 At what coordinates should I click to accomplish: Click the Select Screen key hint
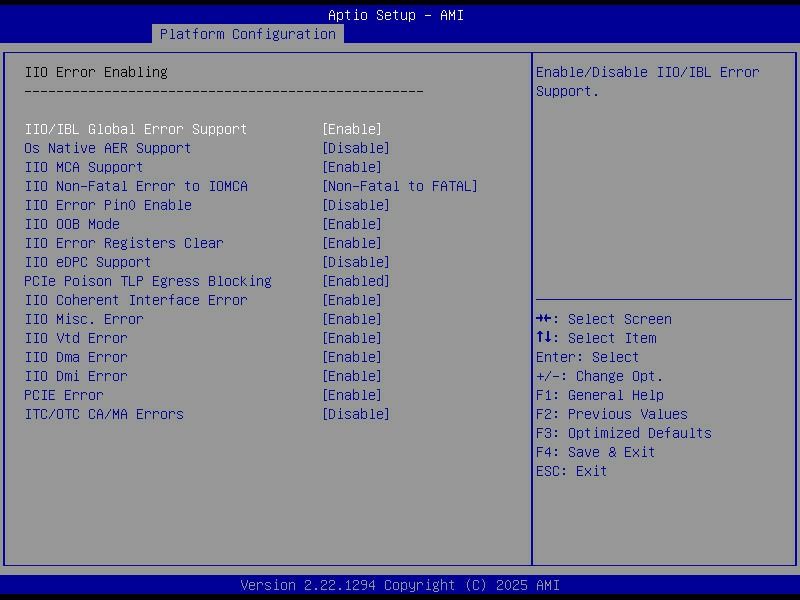pos(604,319)
